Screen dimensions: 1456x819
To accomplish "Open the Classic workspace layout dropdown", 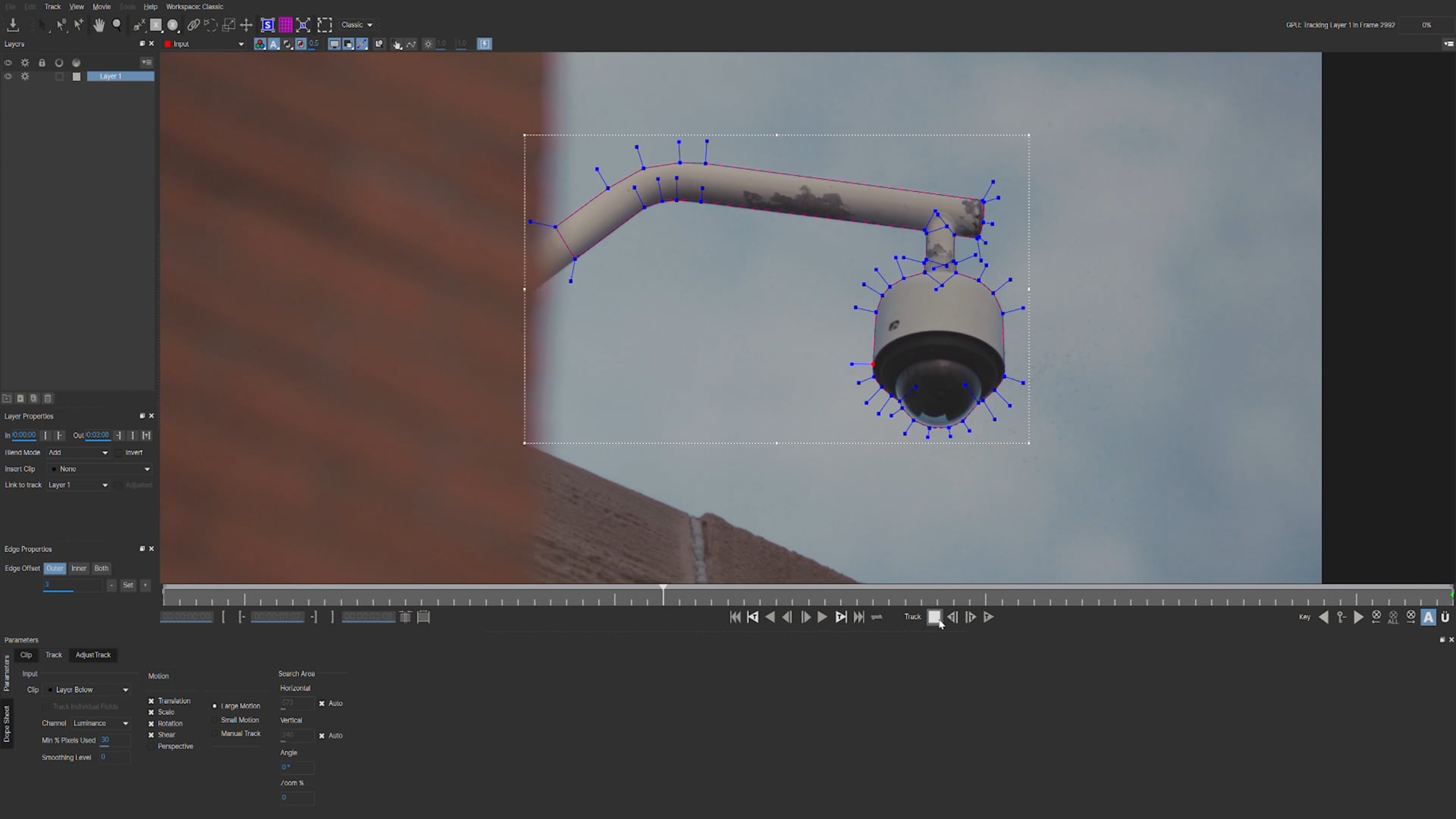I will coord(356,25).
